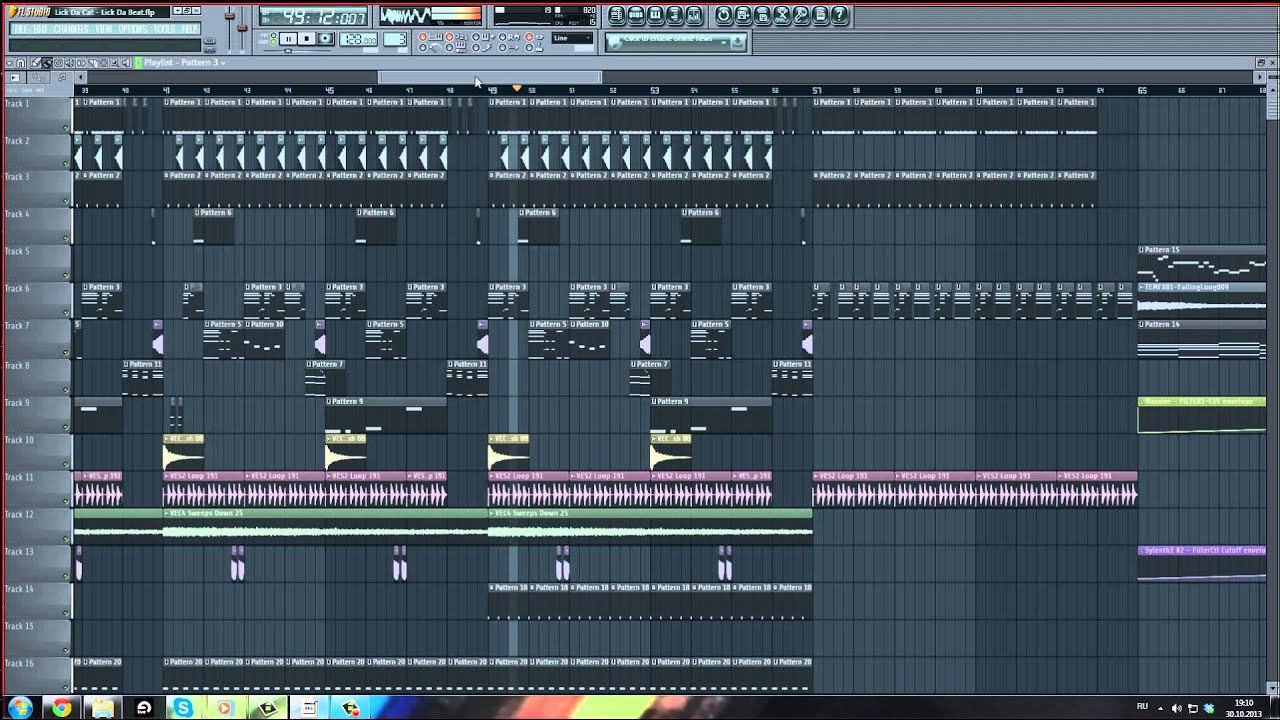Select the Slice tool in Playlist toolbar
Image resolution: width=1280 pixels, height=720 pixels.
click(x=93, y=63)
